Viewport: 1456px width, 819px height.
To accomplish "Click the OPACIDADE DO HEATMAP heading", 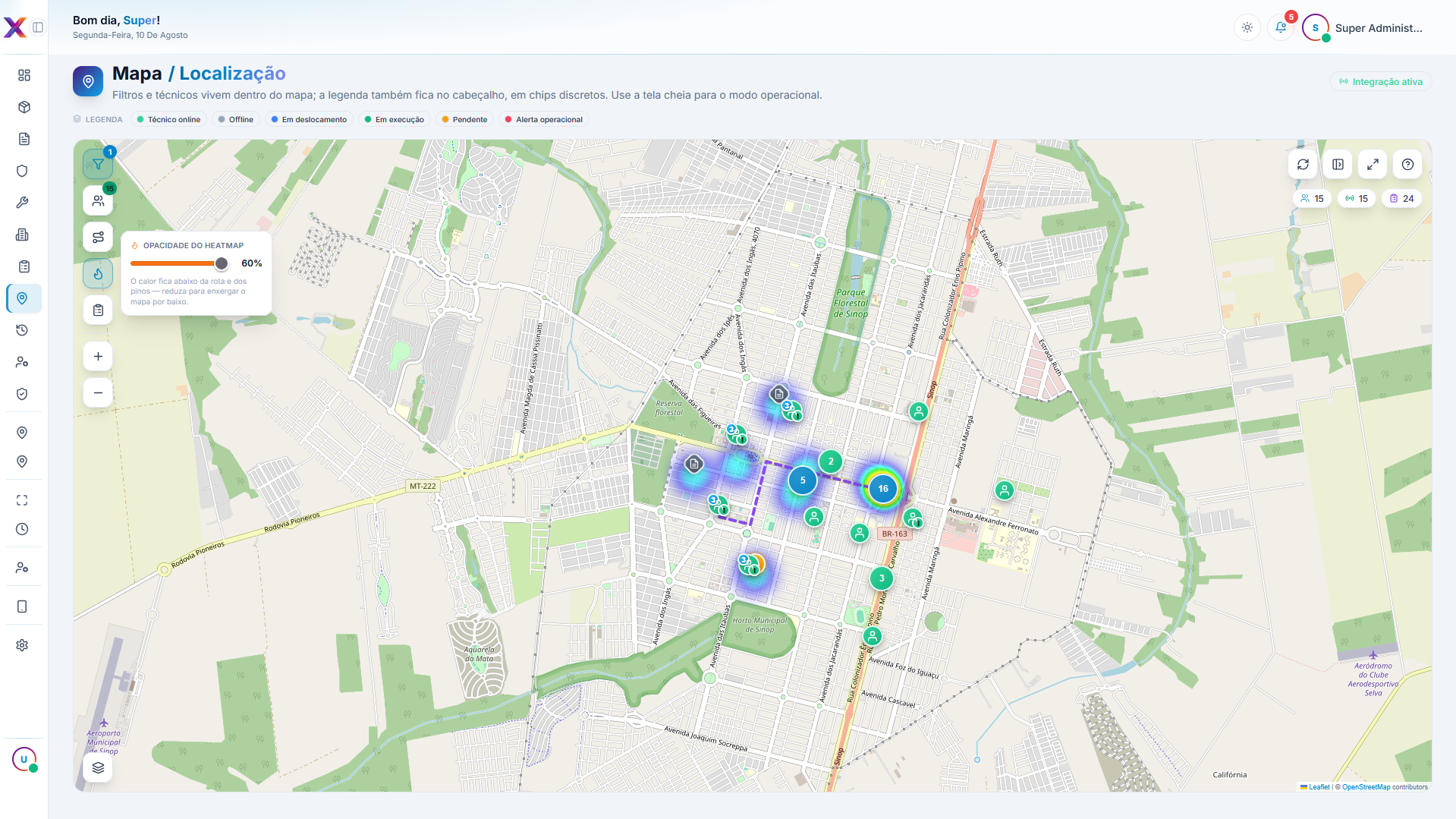I will (193, 246).
